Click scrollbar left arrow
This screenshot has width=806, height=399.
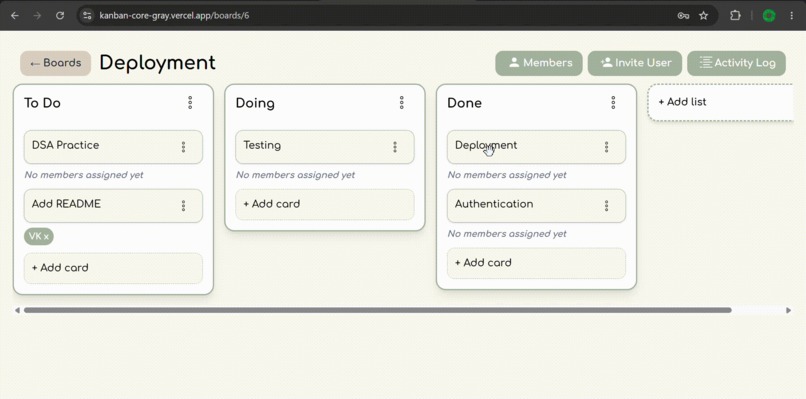pos(17,310)
